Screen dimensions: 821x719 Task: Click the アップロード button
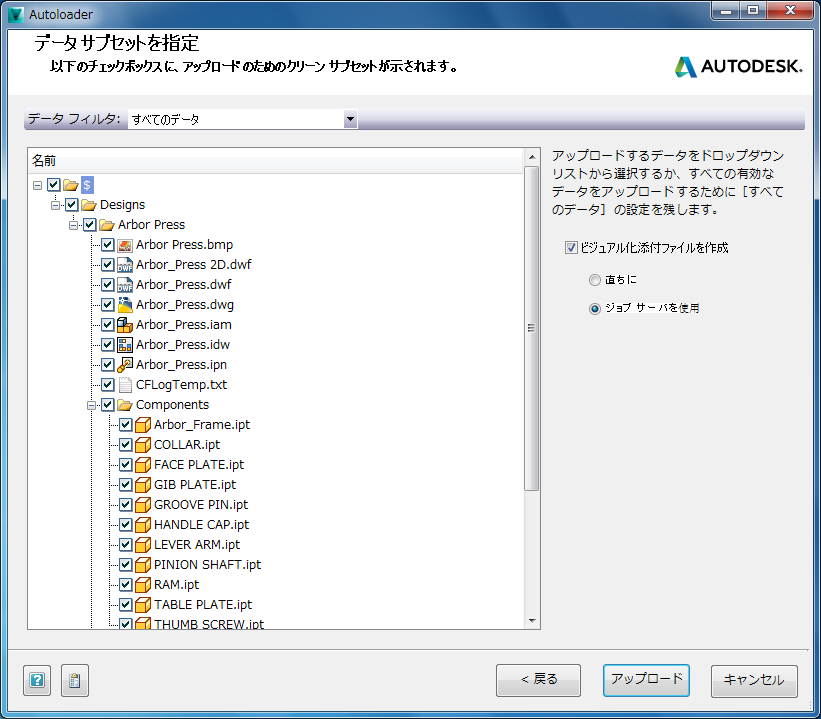[x=646, y=680]
